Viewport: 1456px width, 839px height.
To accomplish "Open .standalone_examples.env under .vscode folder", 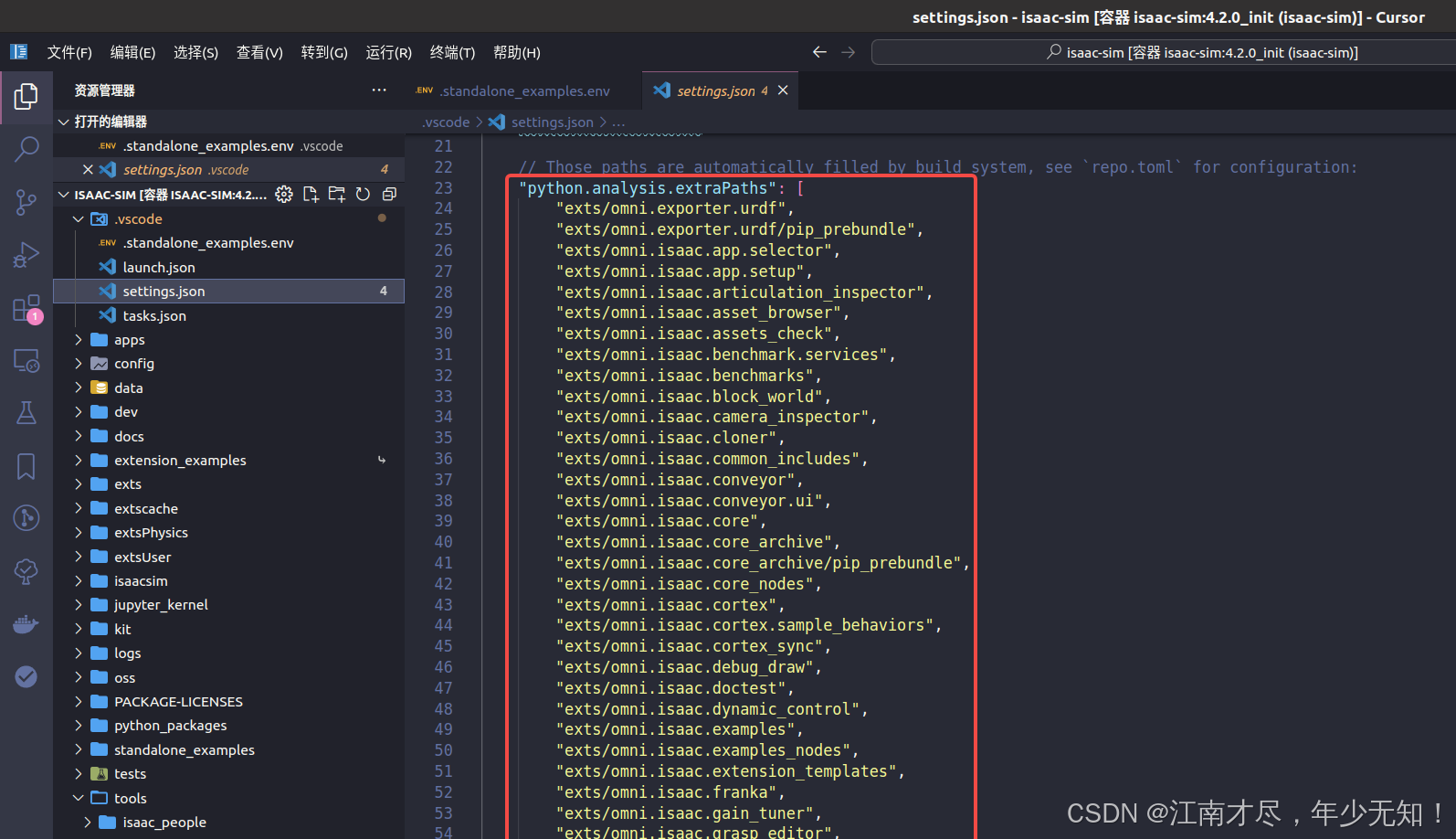I will (x=228, y=243).
